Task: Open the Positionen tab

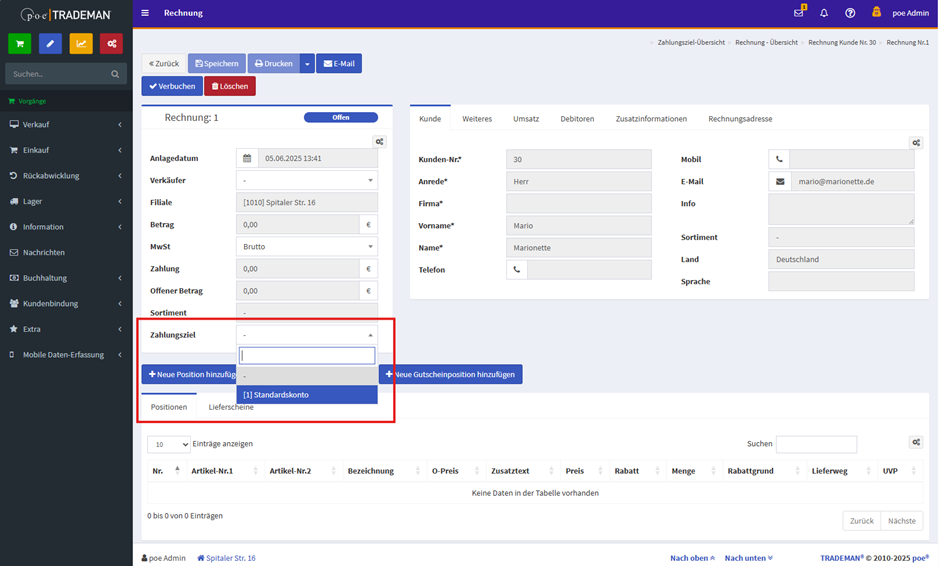Action: pyautogui.click(x=169, y=407)
